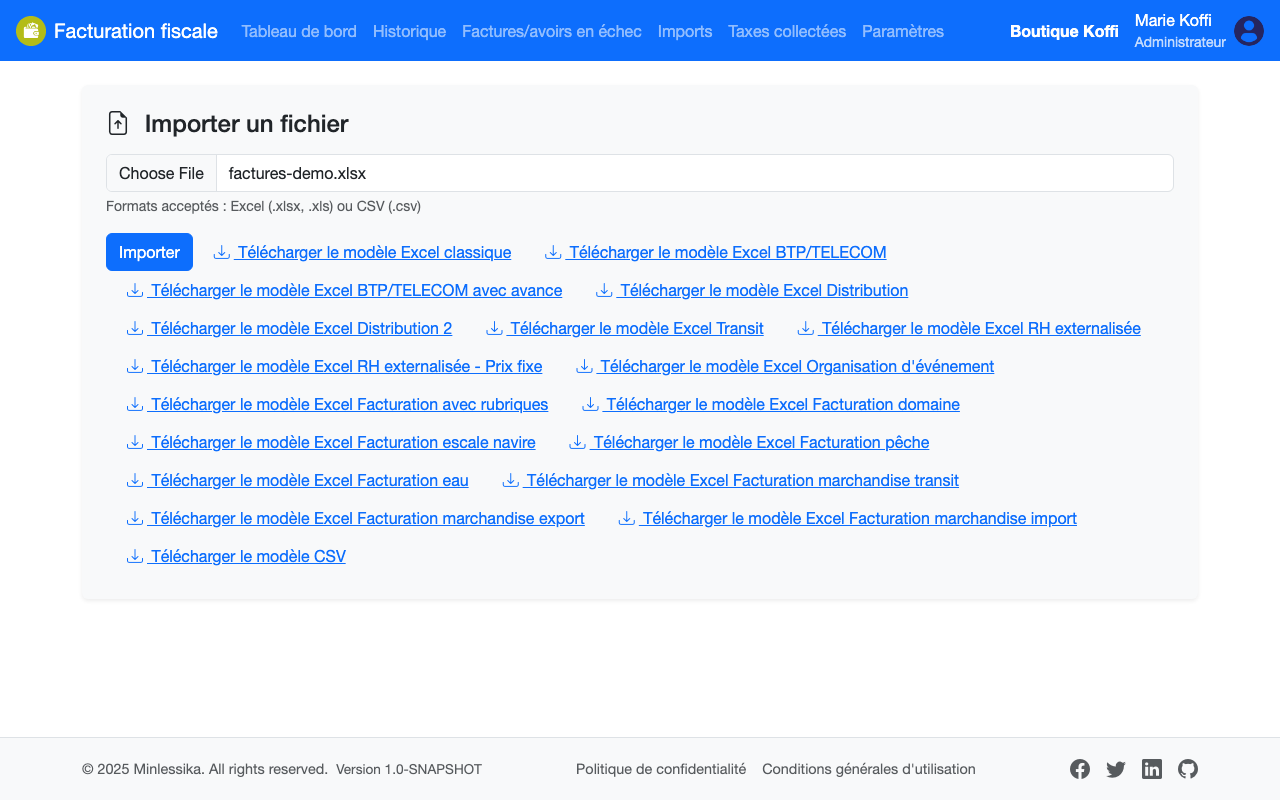
Task: Click the file upload icon beside Importer un fichier
Action: click(x=118, y=123)
